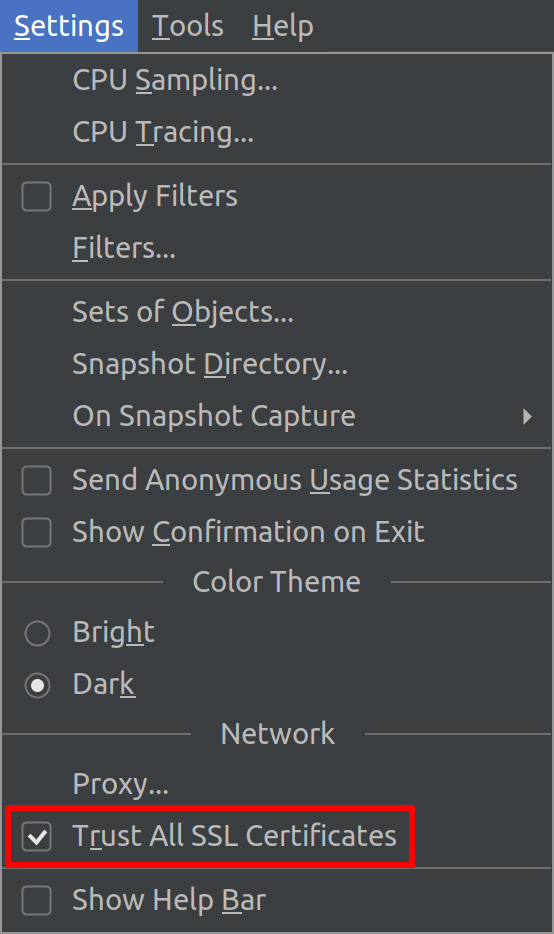The height and width of the screenshot is (934, 554).
Task: Select the Bright color theme
Action: (37, 633)
